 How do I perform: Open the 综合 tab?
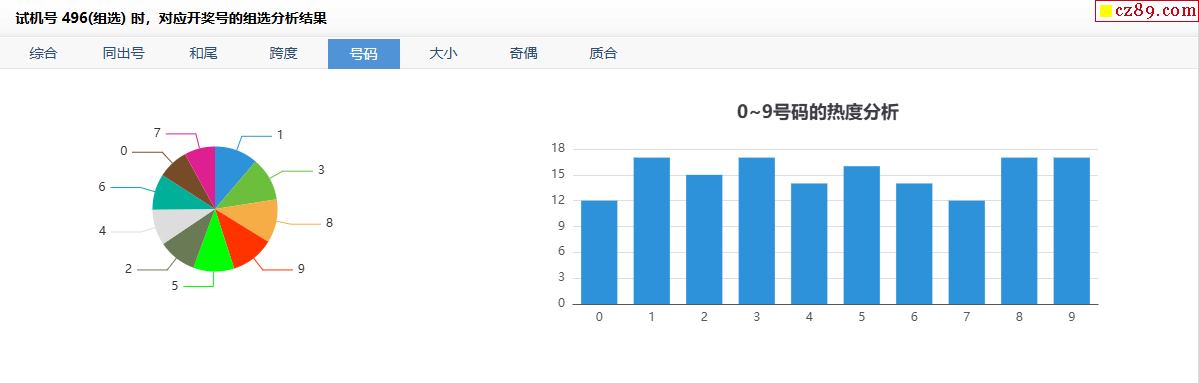pyautogui.click(x=44, y=54)
